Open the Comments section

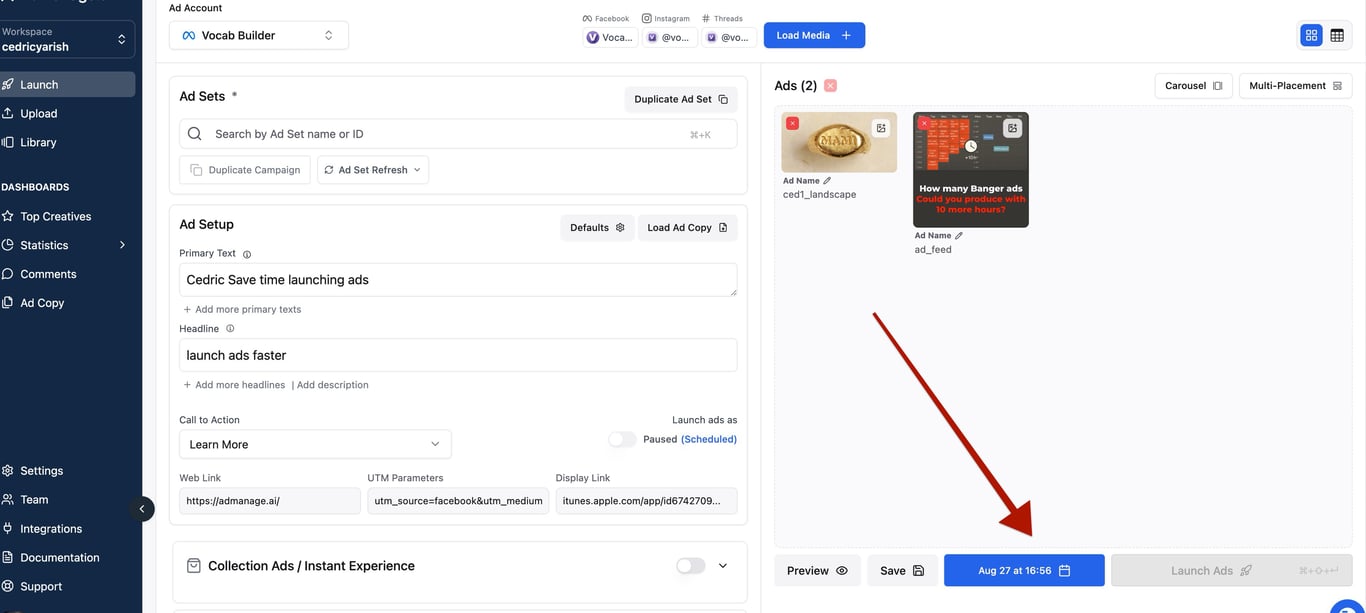[48, 274]
